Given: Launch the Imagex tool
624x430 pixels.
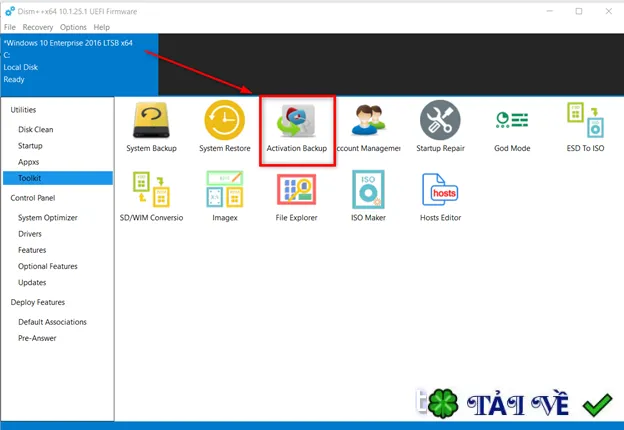Looking at the screenshot, I should (x=225, y=197).
